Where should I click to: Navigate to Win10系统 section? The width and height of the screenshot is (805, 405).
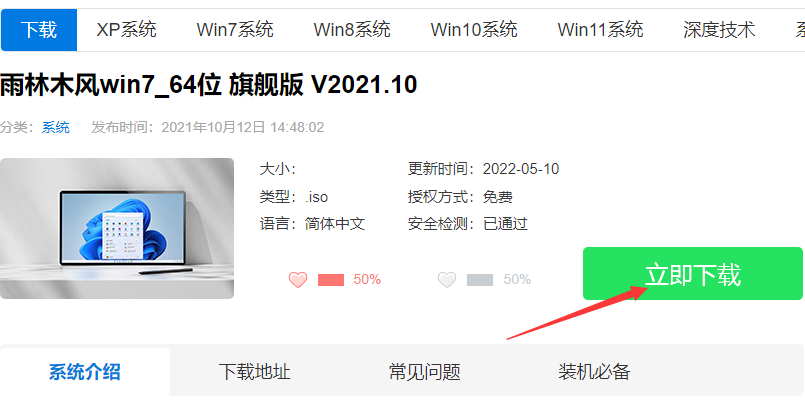[474, 30]
